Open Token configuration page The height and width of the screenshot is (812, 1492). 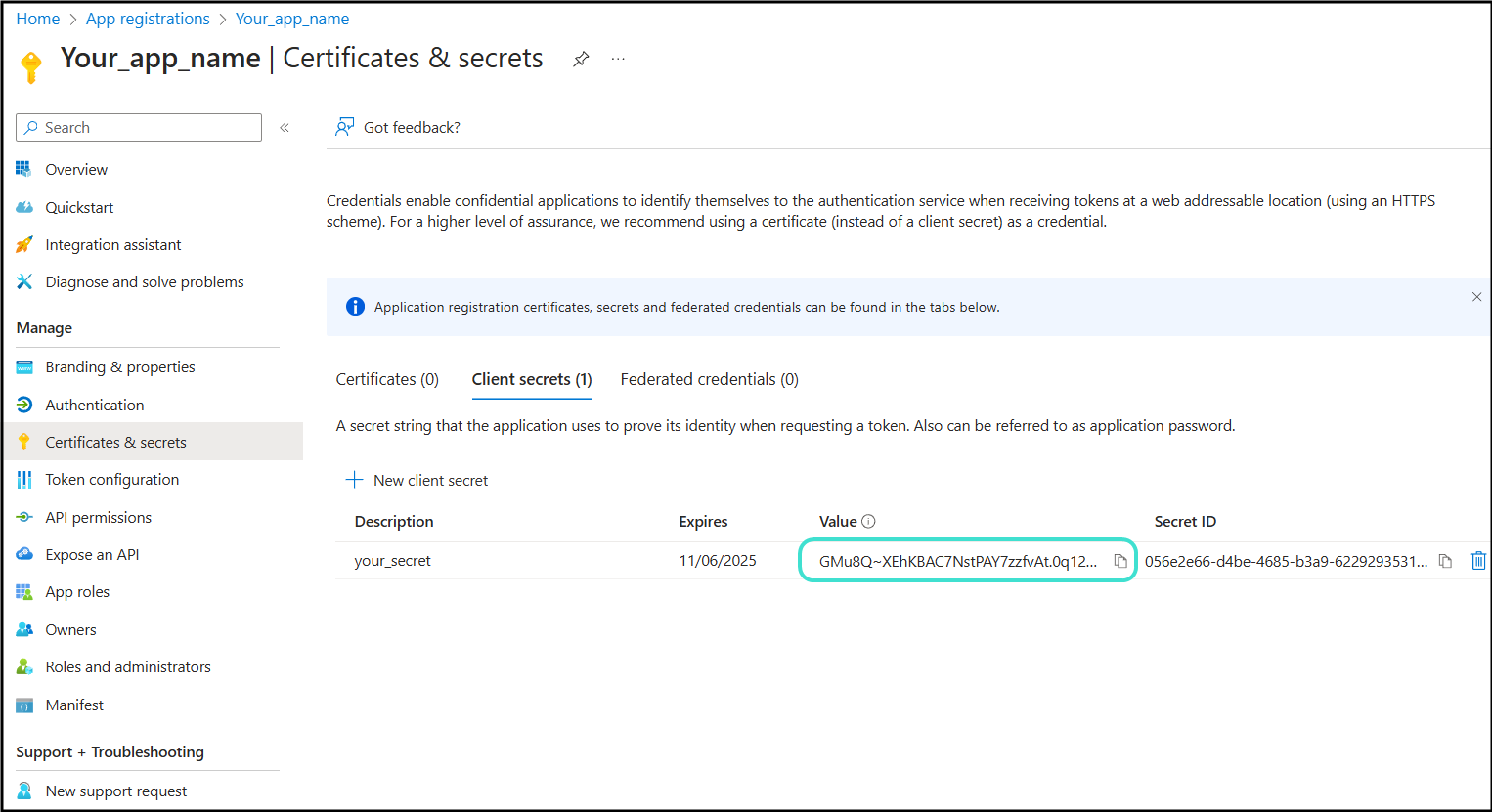[112, 479]
